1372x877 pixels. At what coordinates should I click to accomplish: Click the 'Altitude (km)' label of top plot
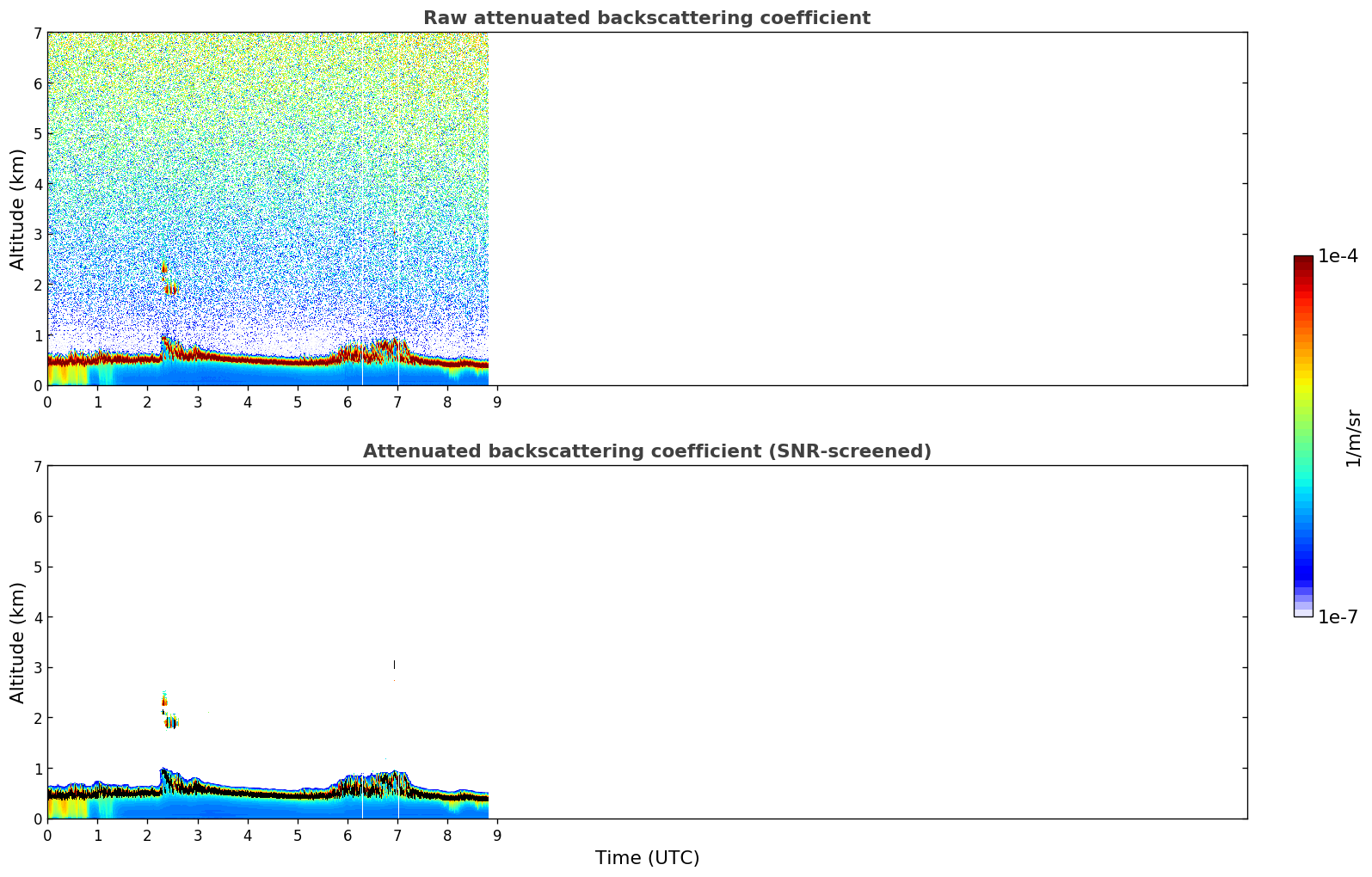pos(18,209)
